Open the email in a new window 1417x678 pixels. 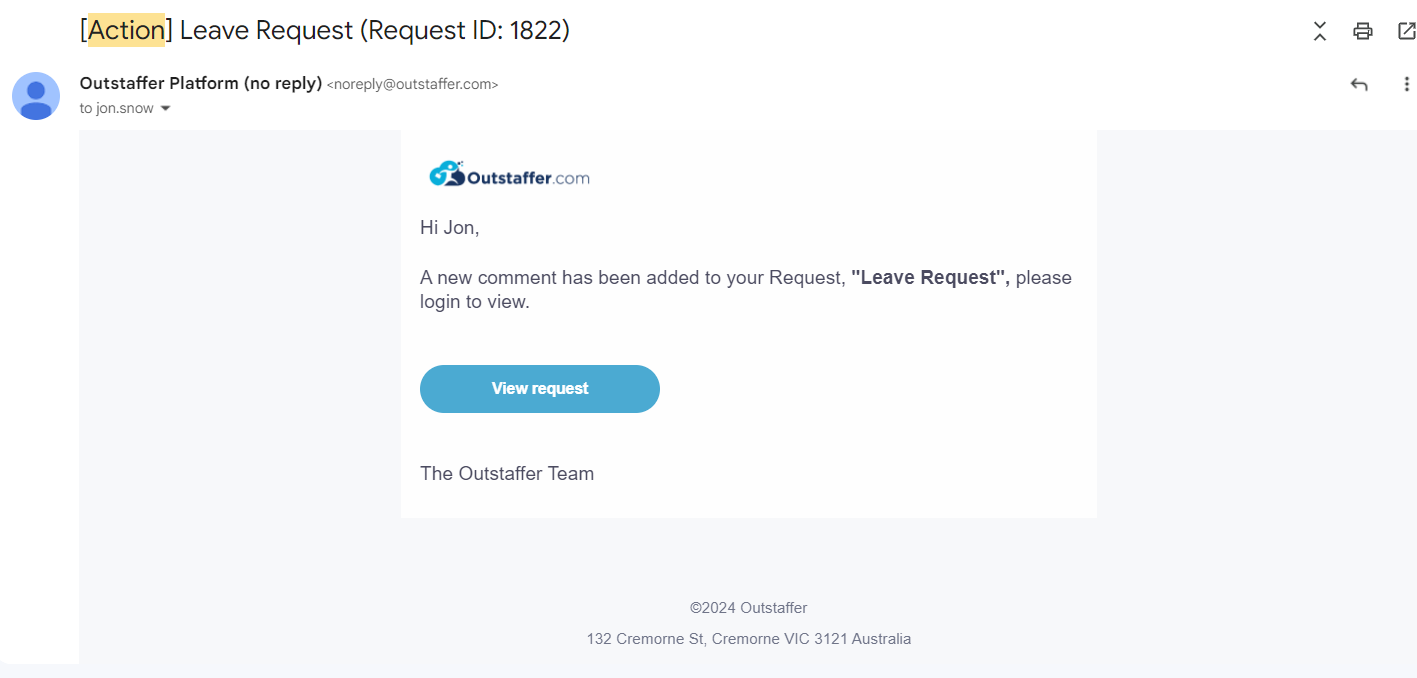1406,31
